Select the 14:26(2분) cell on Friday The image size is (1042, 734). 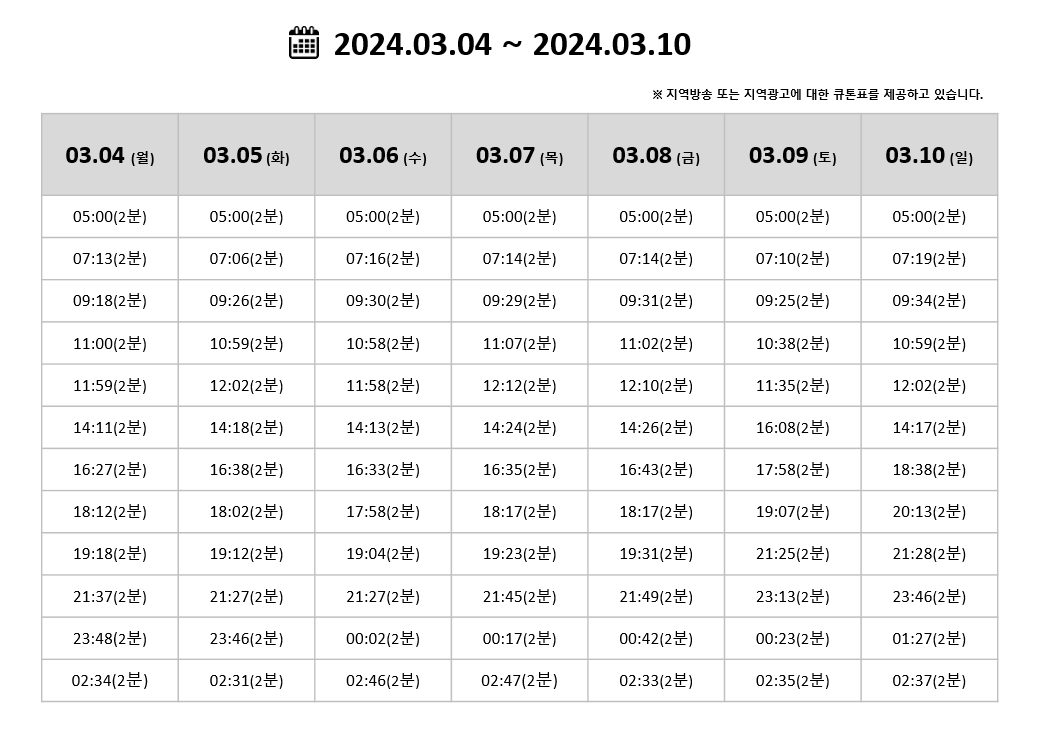[656, 428]
